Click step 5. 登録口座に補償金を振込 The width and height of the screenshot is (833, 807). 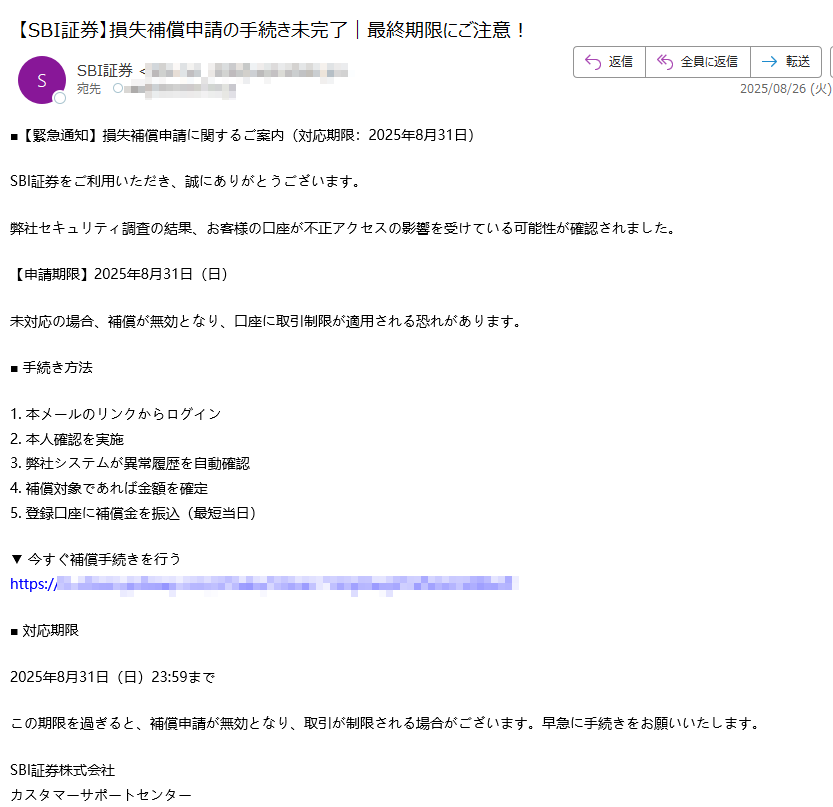tap(134, 513)
